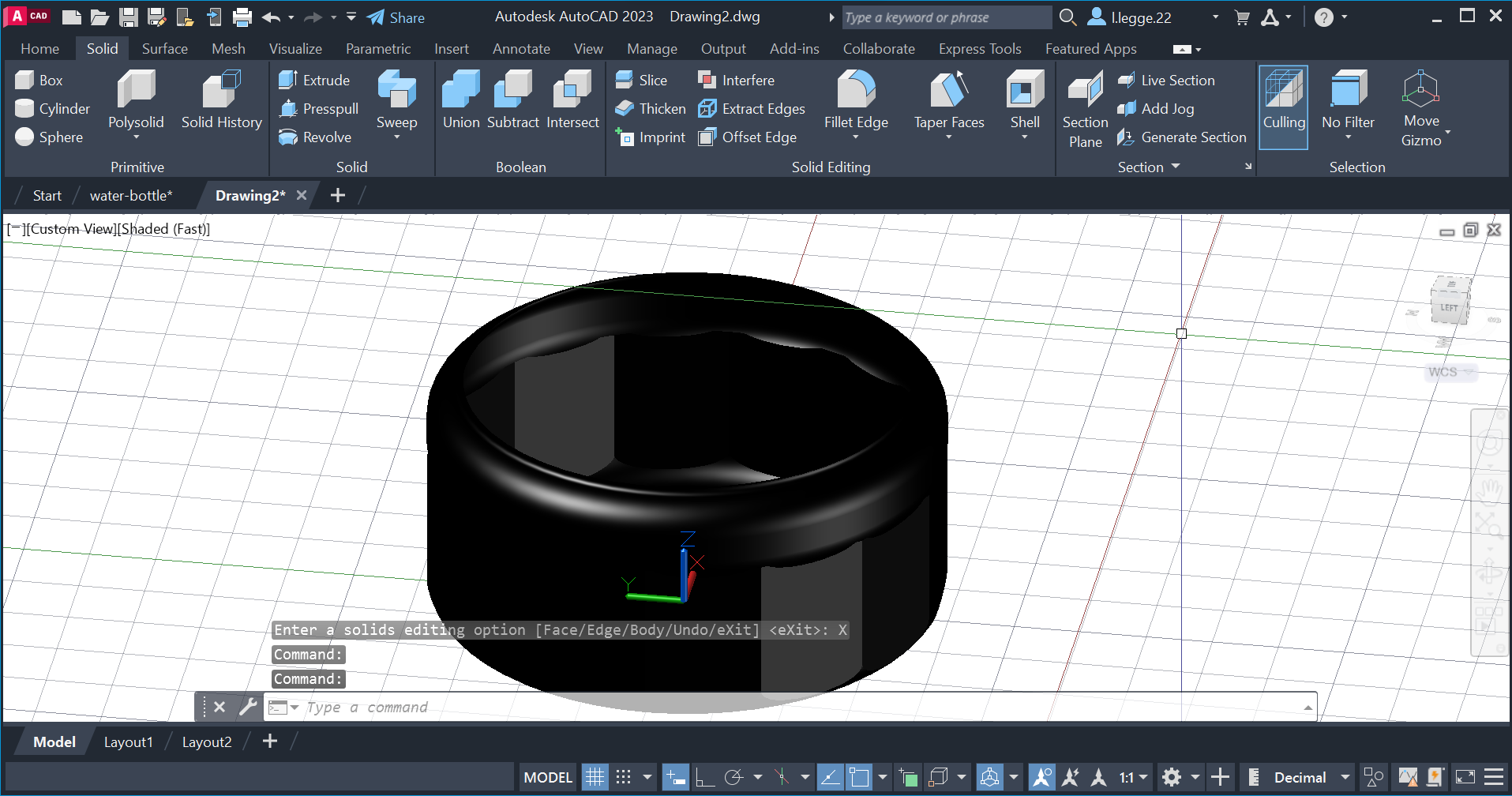Open the water-bottle drawing tab
This screenshot has height=796, width=1512.
[x=131, y=195]
